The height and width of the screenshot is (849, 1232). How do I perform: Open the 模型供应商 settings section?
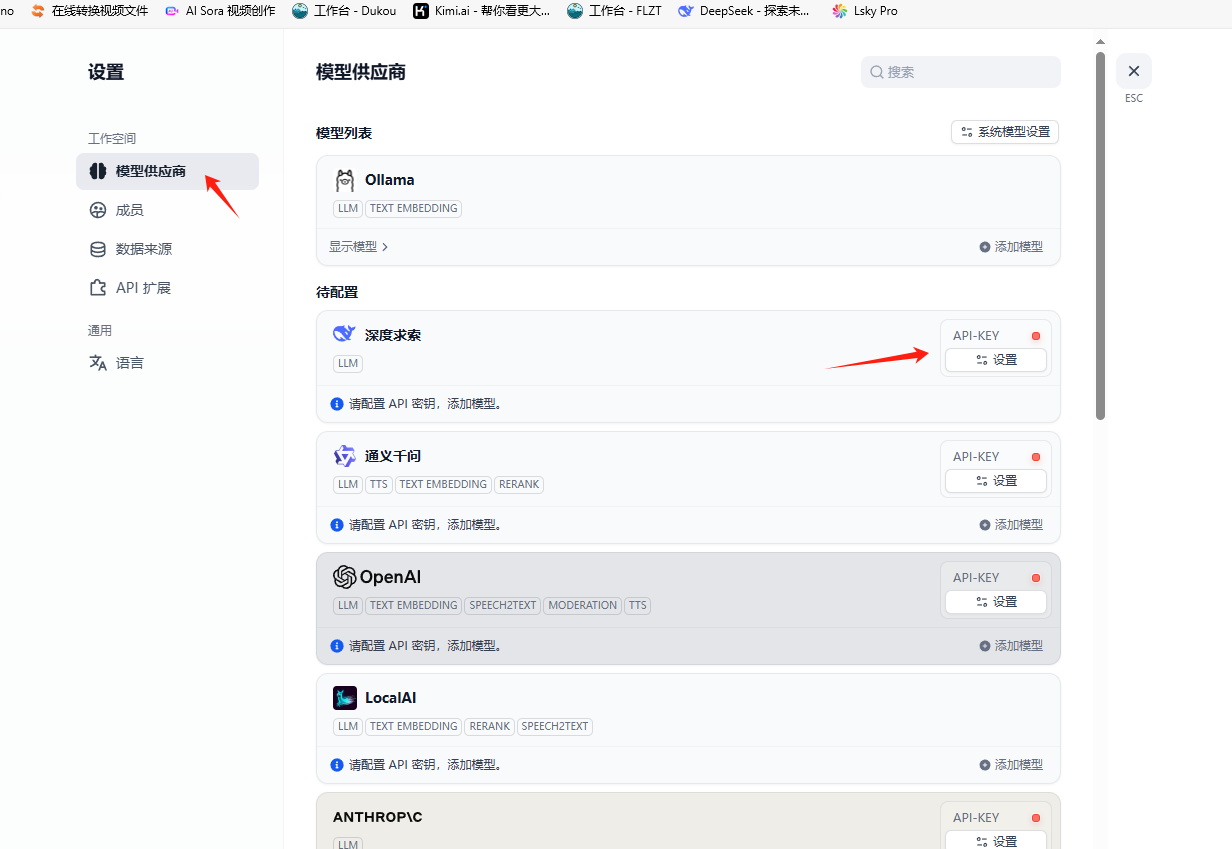(x=167, y=171)
